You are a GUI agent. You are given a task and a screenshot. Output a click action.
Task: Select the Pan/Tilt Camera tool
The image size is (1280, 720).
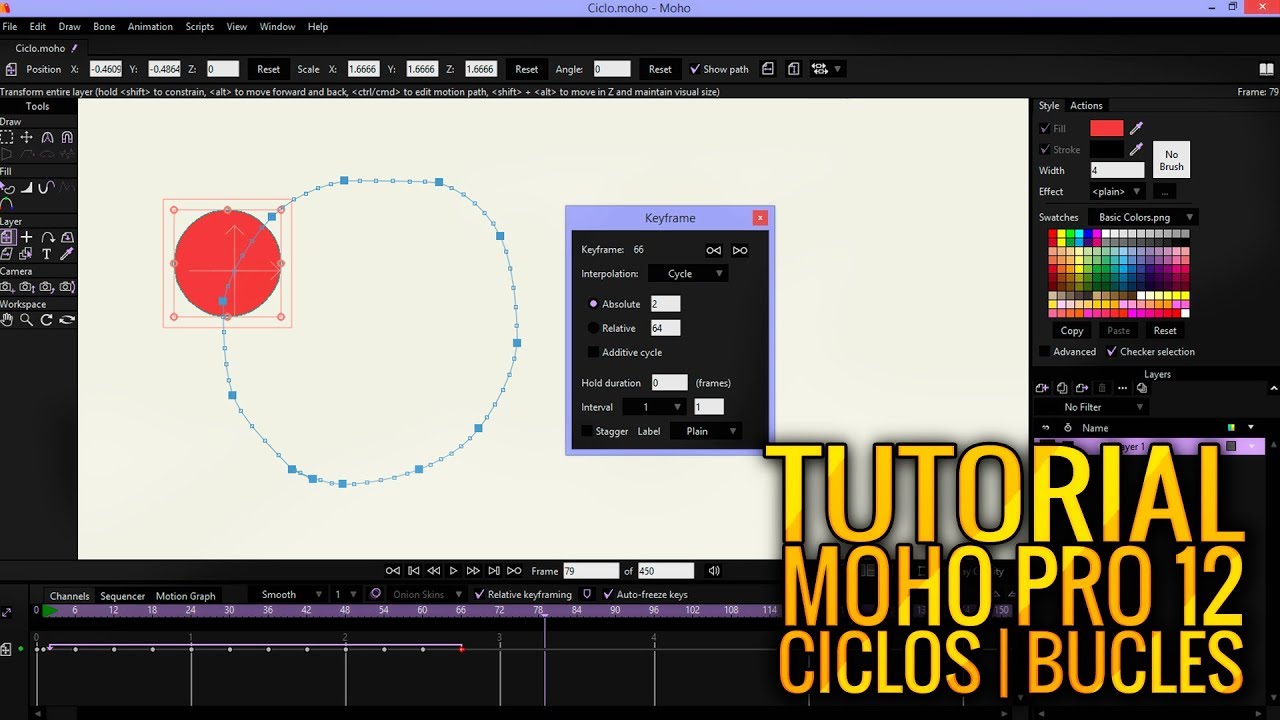point(67,287)
